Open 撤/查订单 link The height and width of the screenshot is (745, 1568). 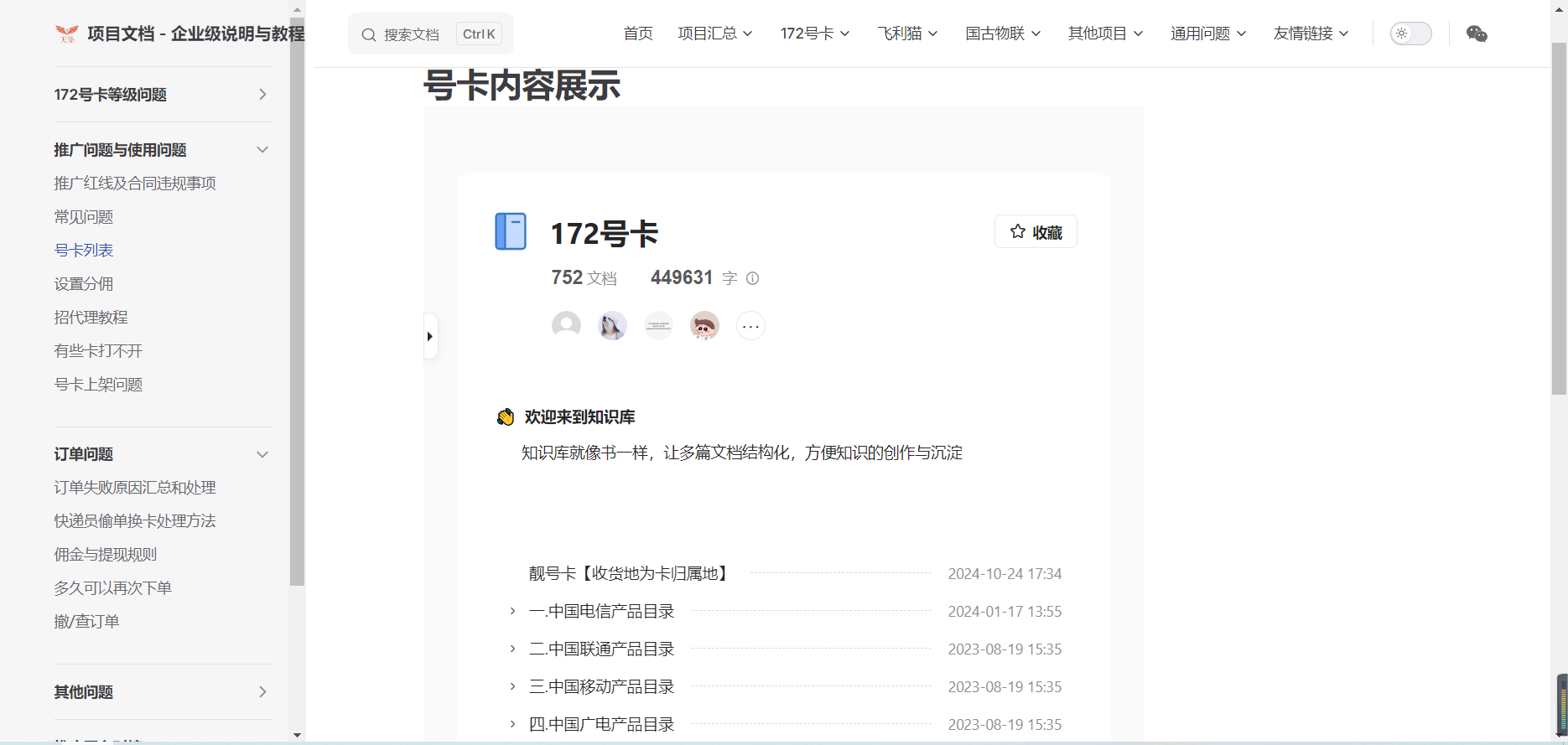87,622
